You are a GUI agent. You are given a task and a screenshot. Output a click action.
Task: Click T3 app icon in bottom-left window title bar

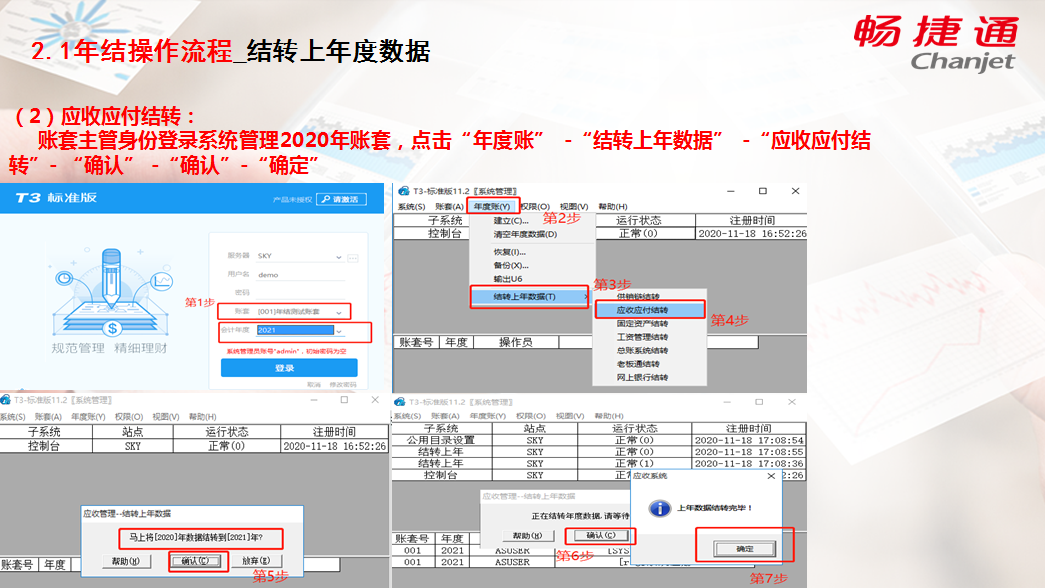point(5,400)
